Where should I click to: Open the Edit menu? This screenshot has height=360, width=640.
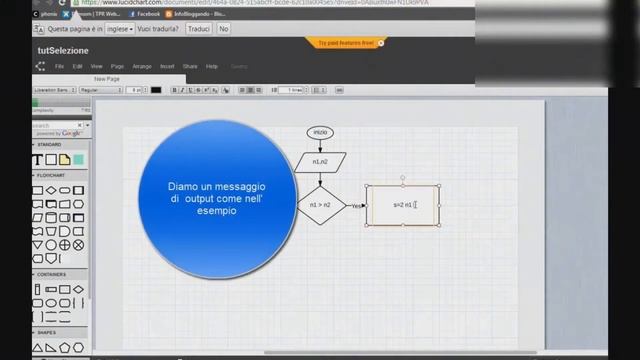point(77,66)
